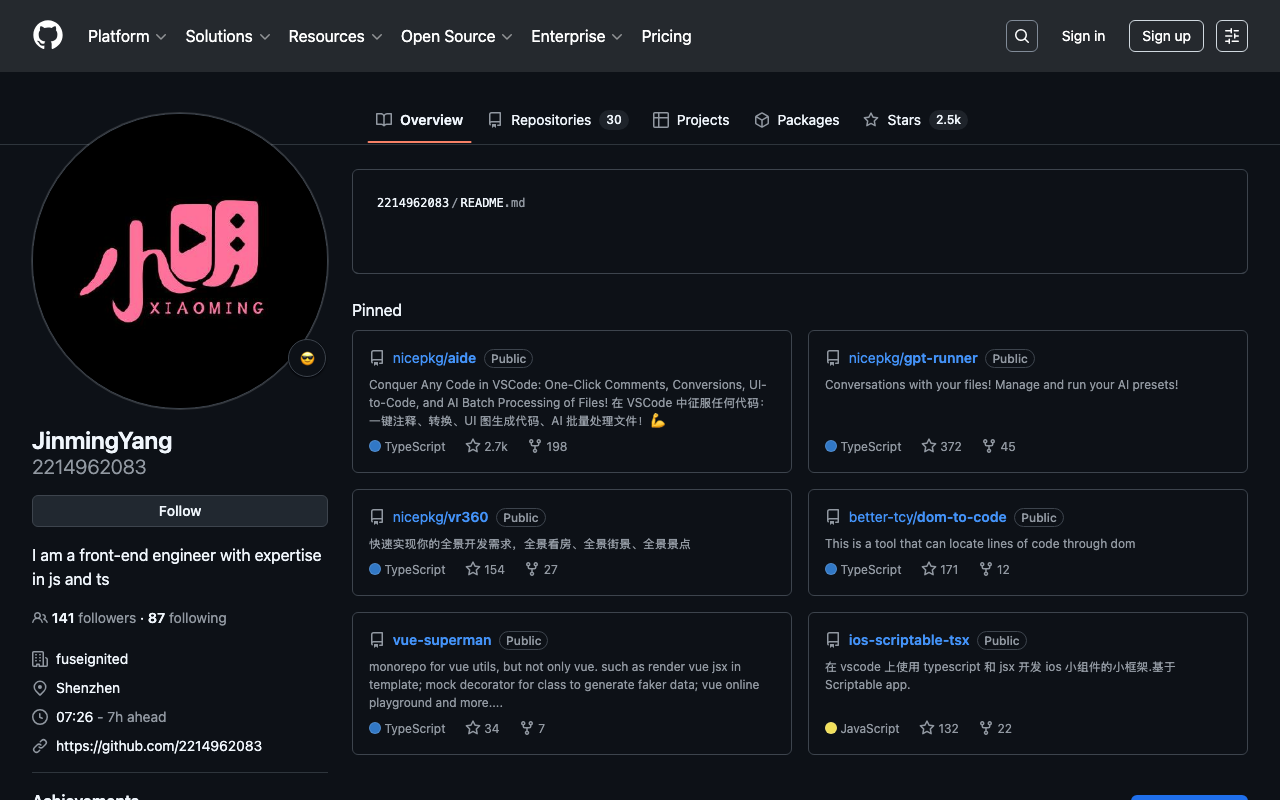
Task: Click star icon on ios-scriptable-tsx card
Action: point(927,728)
